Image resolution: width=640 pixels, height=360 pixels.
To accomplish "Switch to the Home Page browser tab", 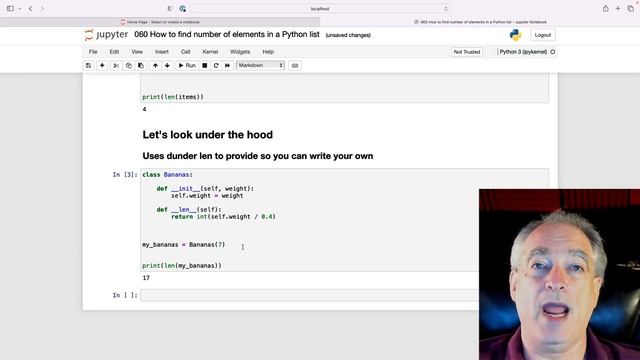I will click(160, 22).
